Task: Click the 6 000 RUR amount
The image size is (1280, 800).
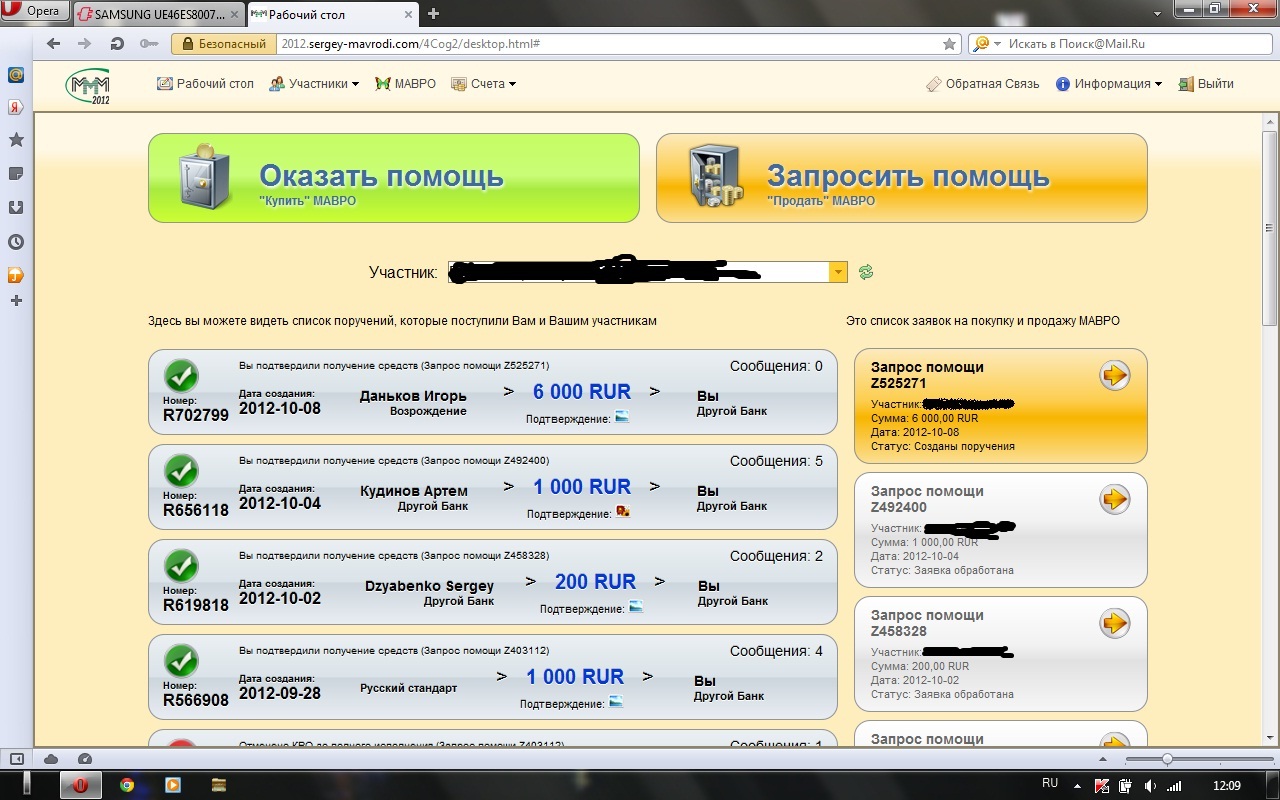Action: point(582,392)
